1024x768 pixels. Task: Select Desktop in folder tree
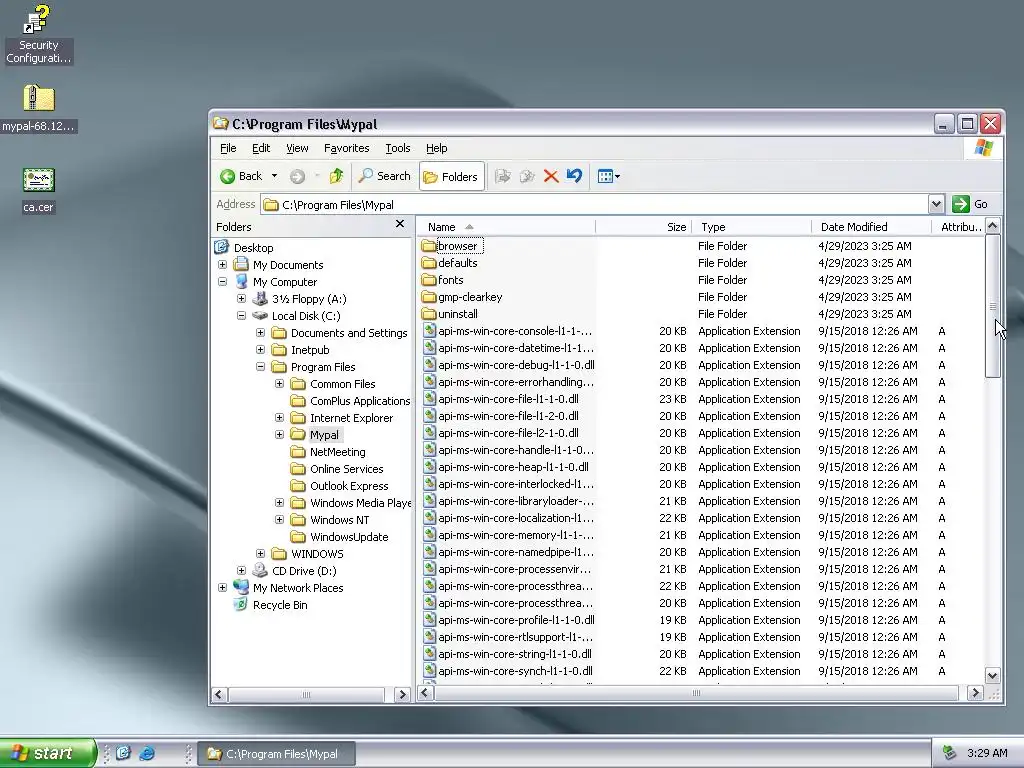[x=253, y=248]
